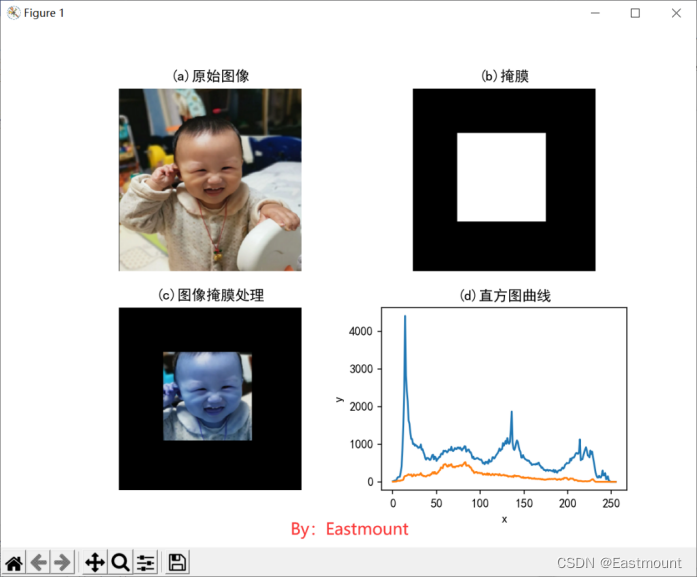Click inside the histogram curve plot

coord(504,398)
